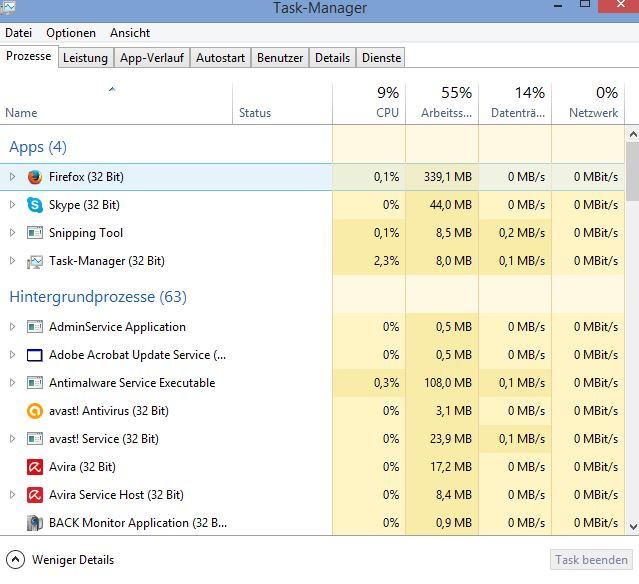Screen dimensions: 639x584
Task: Sort by Arbeitsspeicher column header
Action: 442,104
